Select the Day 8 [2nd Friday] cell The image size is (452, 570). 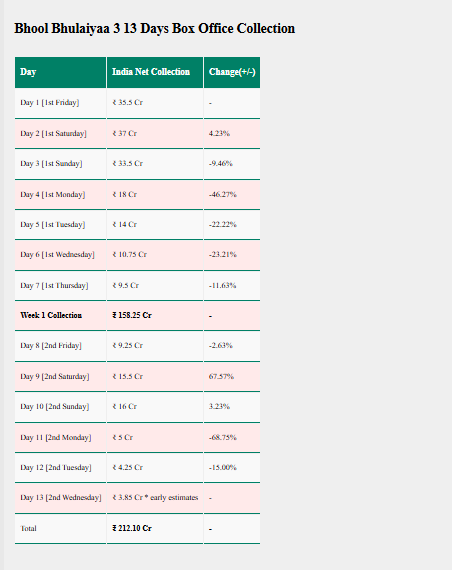click(x=60, y=346)
